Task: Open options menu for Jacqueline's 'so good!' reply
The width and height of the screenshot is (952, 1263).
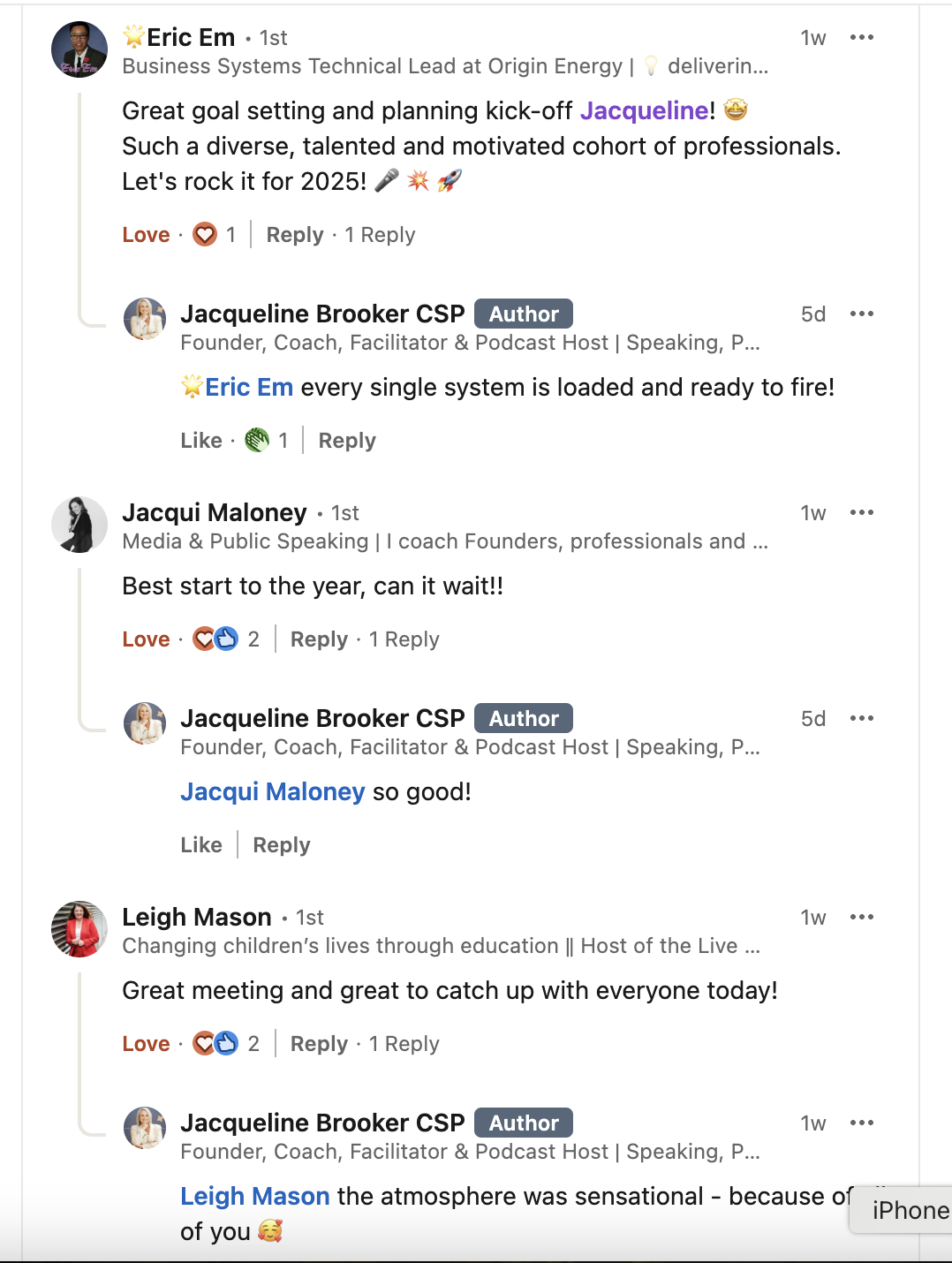Action: click(861, 719)
